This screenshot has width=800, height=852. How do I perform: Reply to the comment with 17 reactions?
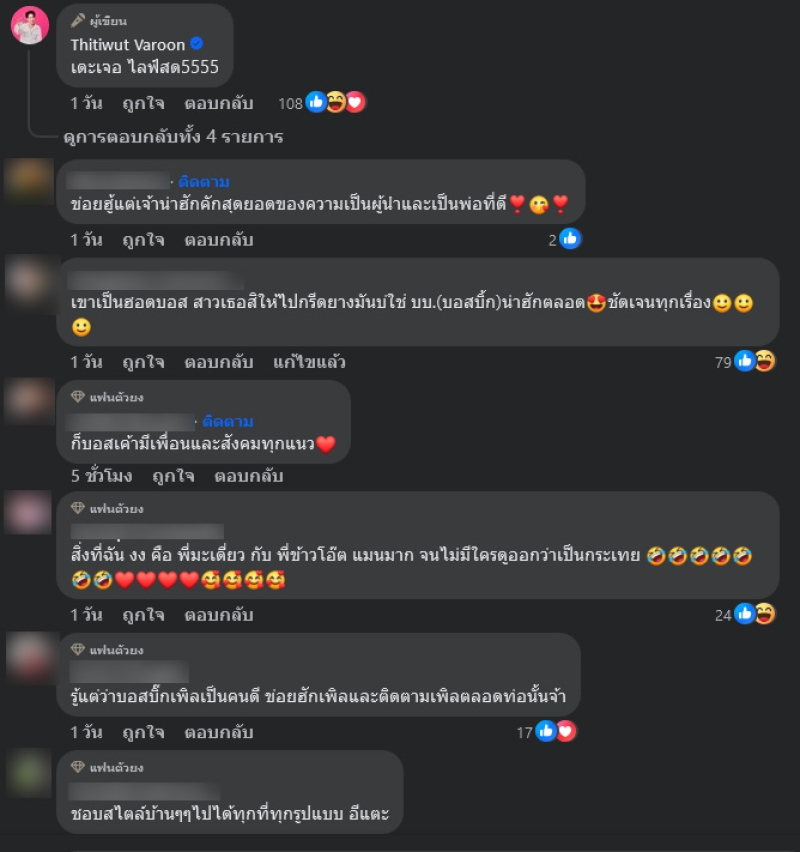[x=218, y=732]
